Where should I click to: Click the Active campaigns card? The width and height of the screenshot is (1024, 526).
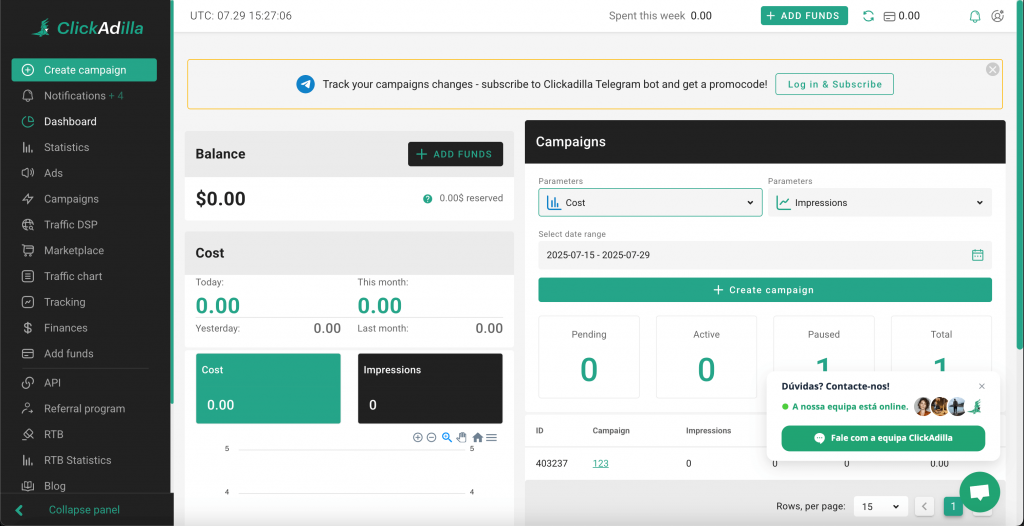pos(707,357)
